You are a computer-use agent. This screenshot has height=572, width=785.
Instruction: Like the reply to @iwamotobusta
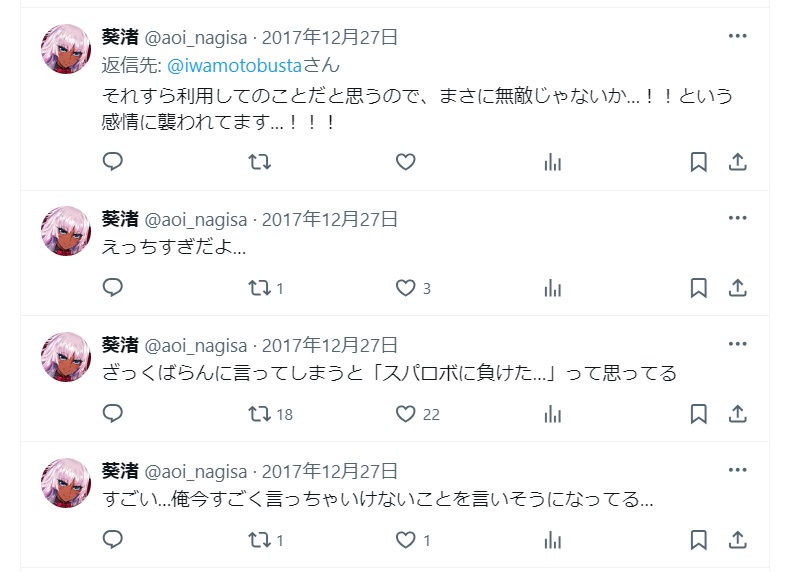tap(406, 162)
